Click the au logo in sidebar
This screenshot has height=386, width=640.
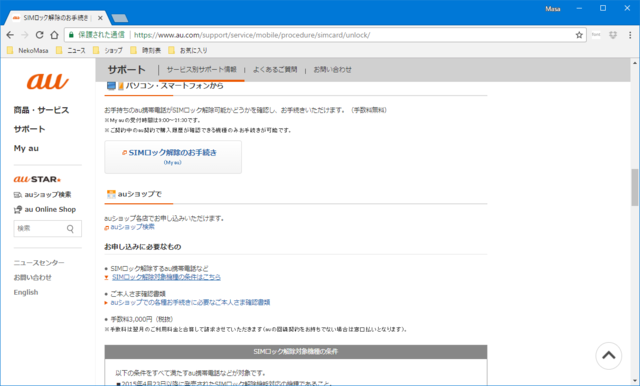tap(48, 81)
